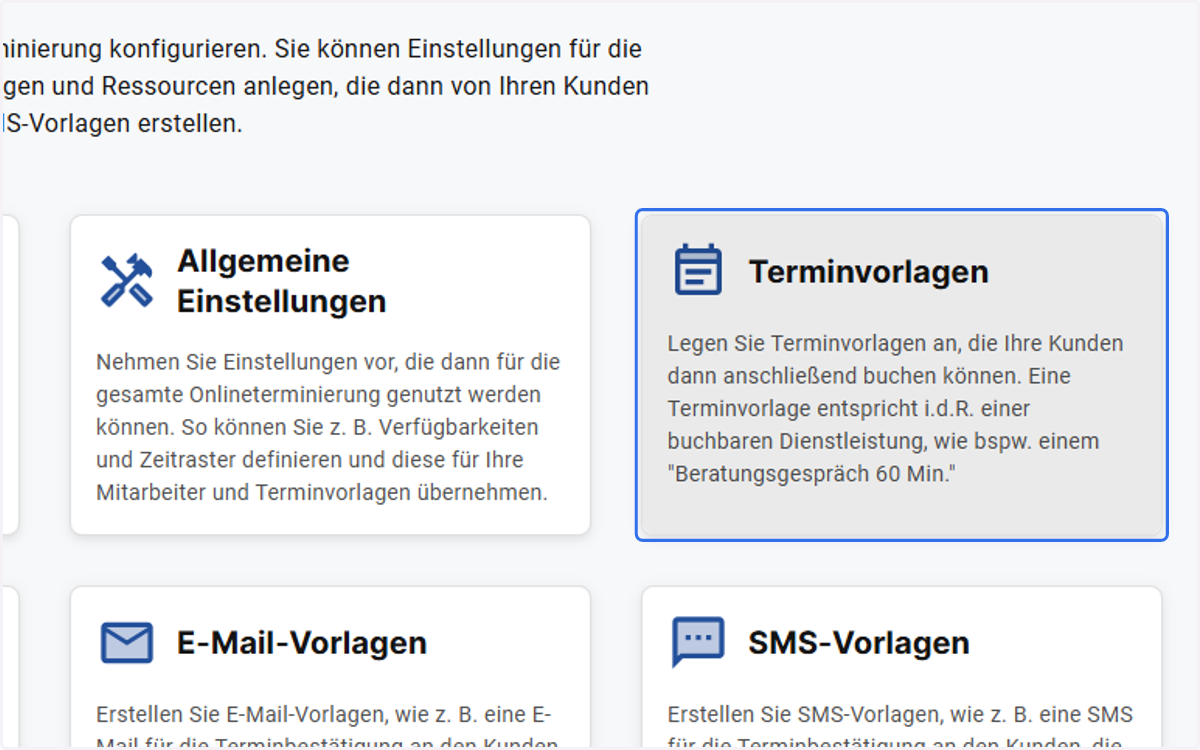This screenshot has width=1200, height=750.
Task: Open Allgemeine Einstellungen heading
Action: [282, 281]
